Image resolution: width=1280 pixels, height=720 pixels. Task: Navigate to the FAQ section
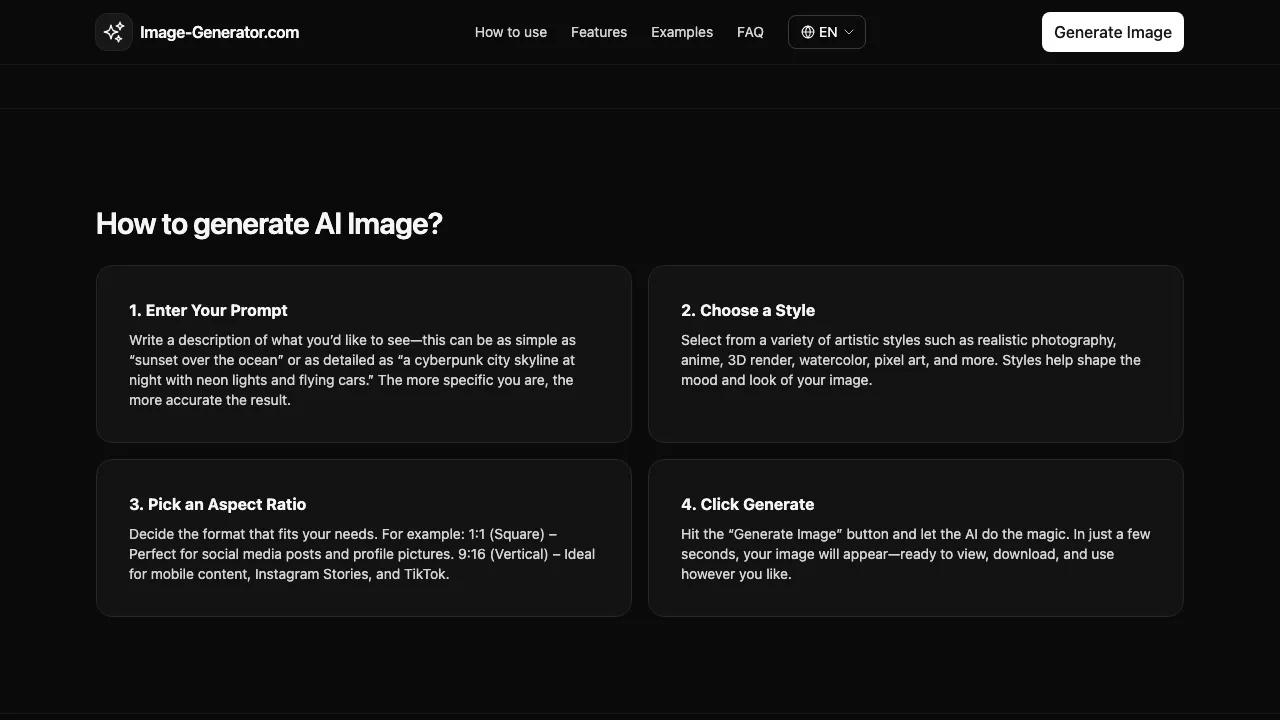tap(750, 32)
